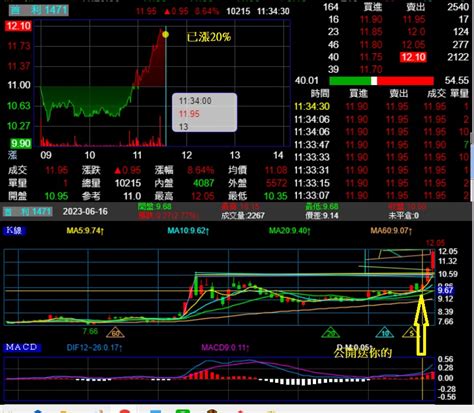This screenshot has width=474, height=413.
Task: Select the MACD indicator label
Action: coord(22,347)
